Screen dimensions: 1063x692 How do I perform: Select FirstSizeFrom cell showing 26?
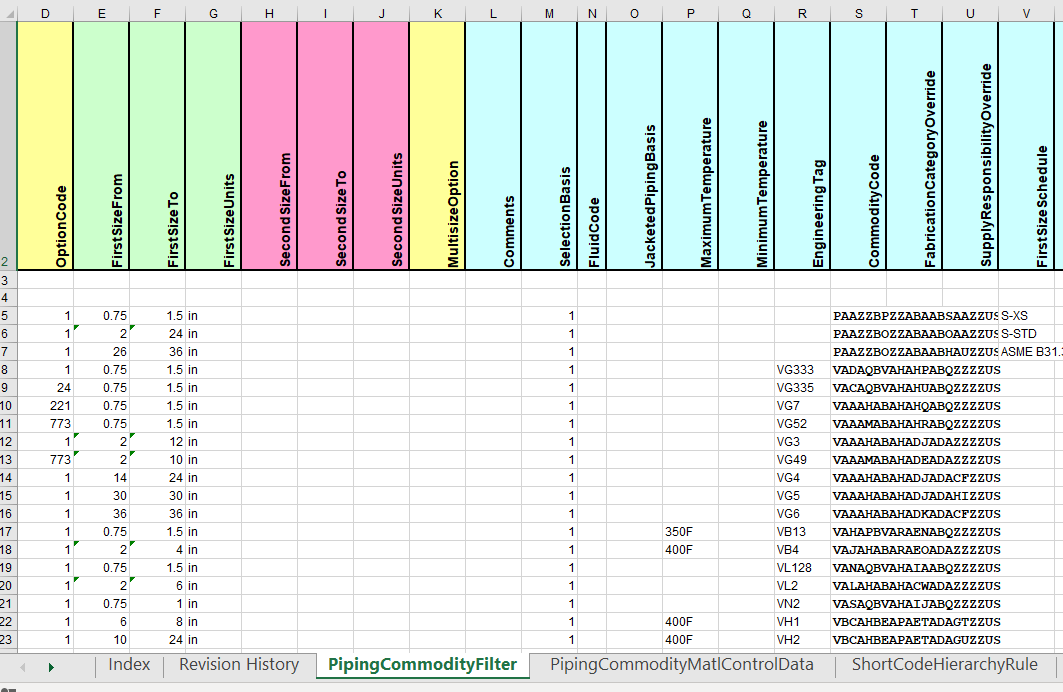point(101,352)
